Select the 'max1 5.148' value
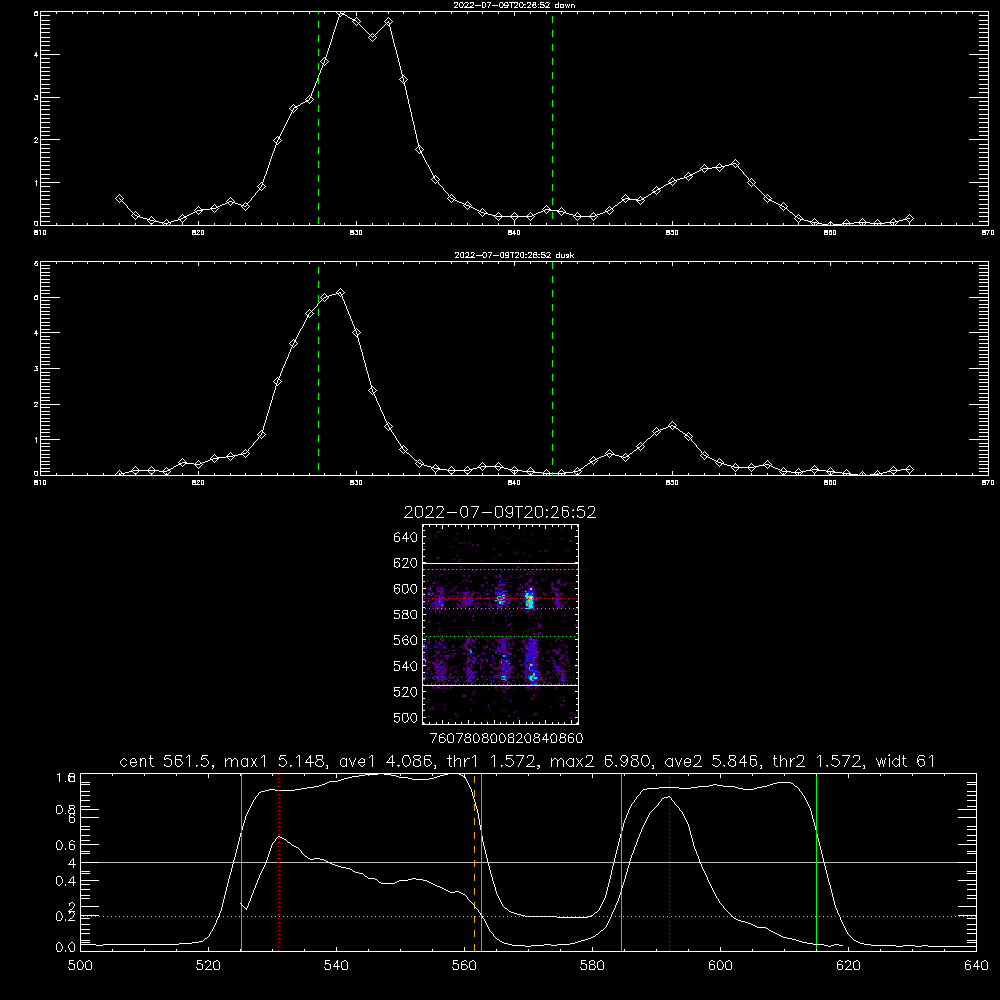The image size is (1000, 1000). (276, 761)
